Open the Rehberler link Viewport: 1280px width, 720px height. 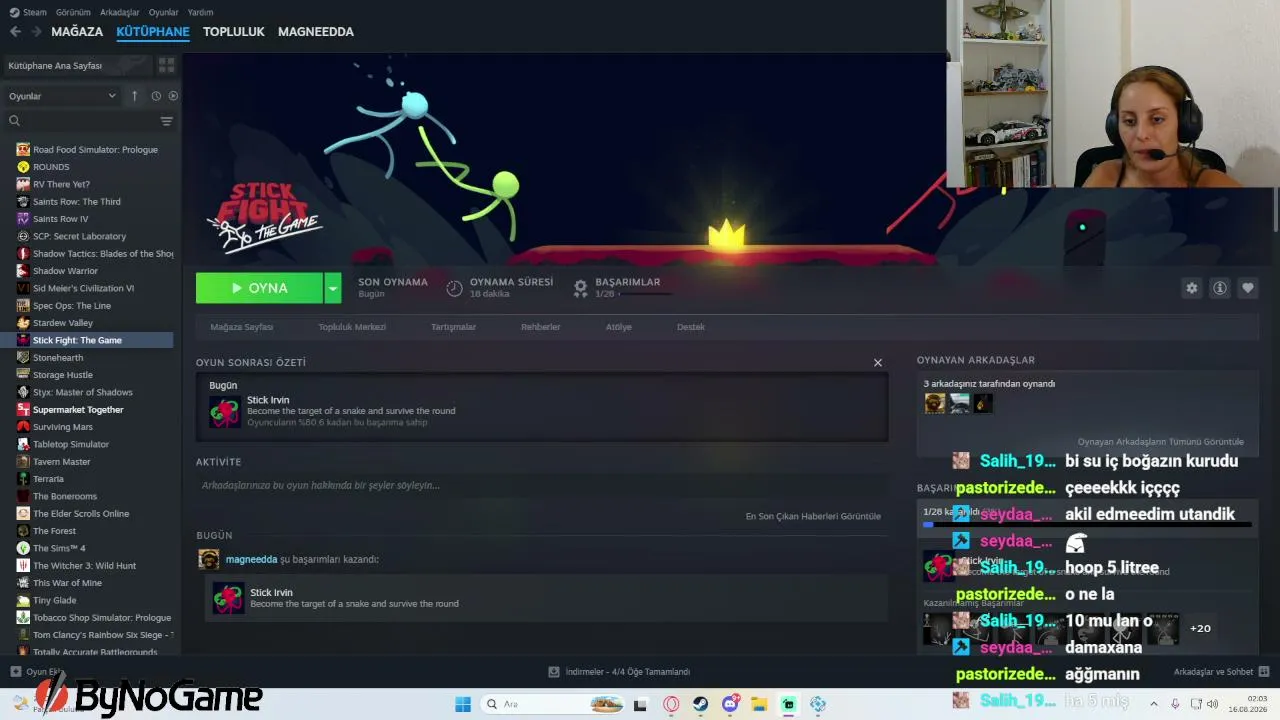pos(540,327)
